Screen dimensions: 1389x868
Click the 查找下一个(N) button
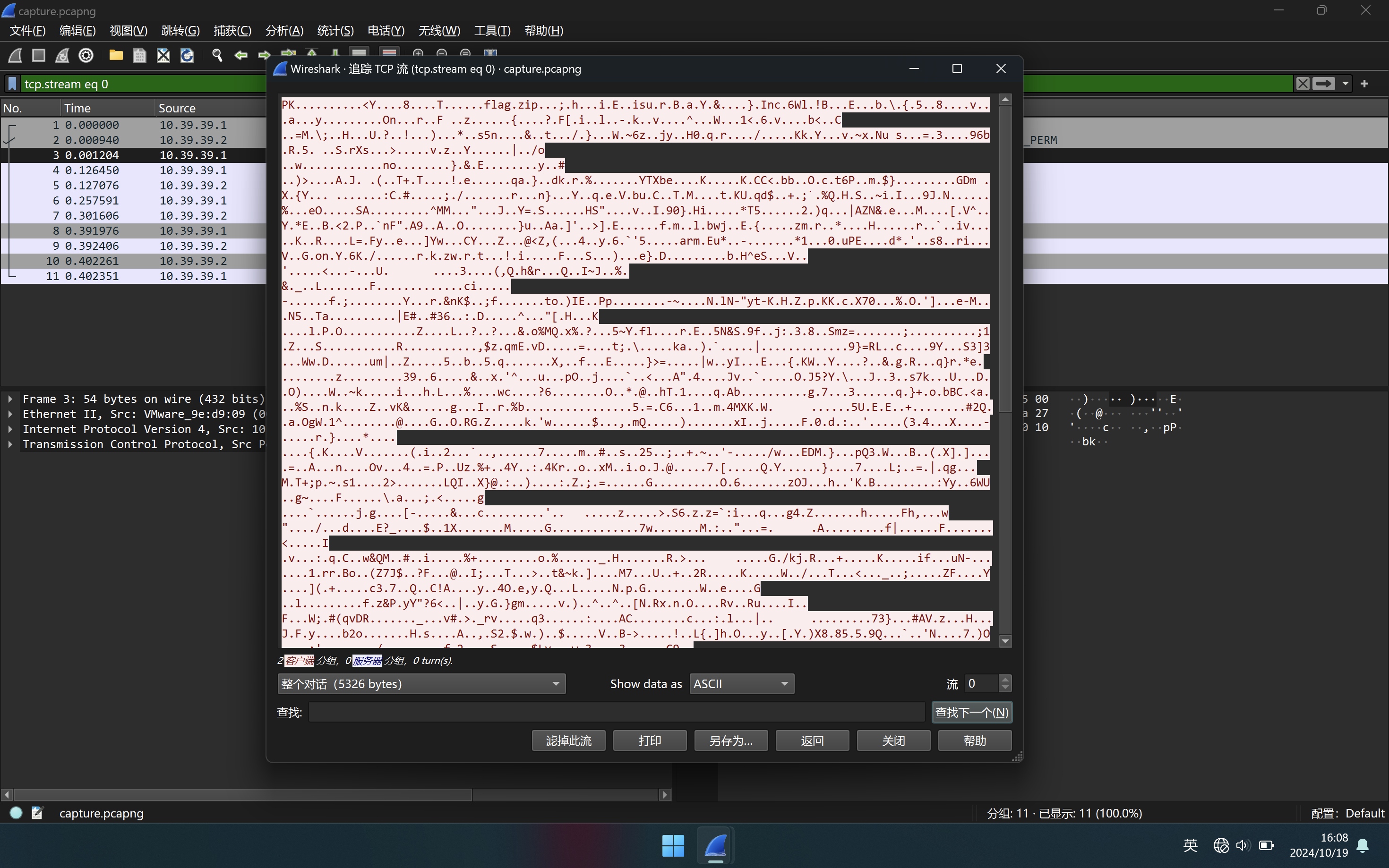click(x=971, y=712)
